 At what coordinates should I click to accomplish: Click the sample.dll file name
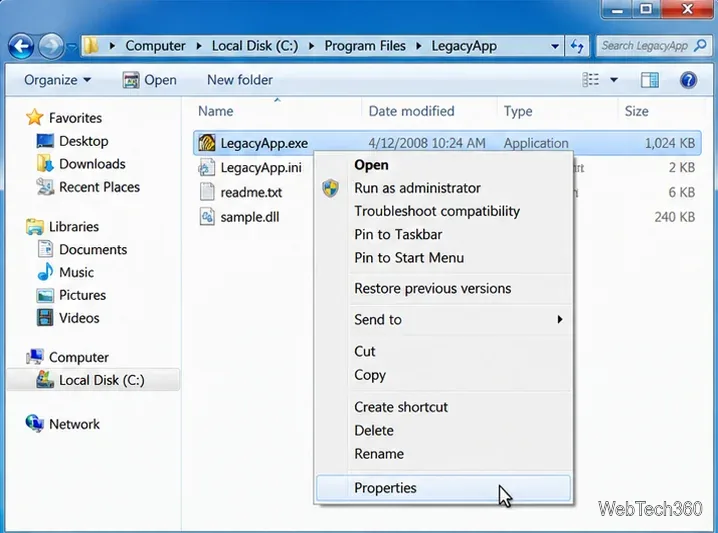pos(250,217)
